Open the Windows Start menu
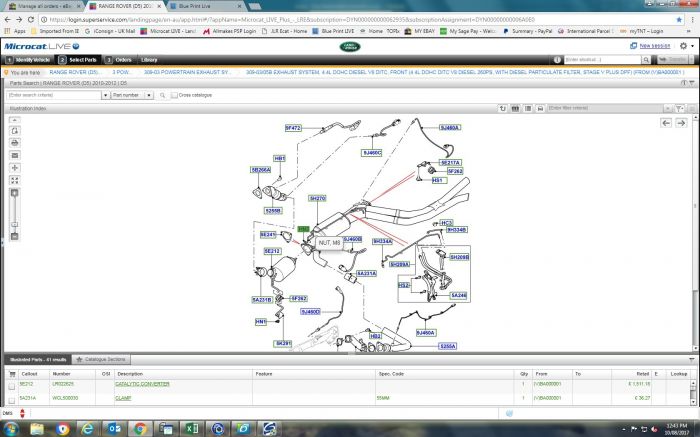 click(x=11, y=429)
